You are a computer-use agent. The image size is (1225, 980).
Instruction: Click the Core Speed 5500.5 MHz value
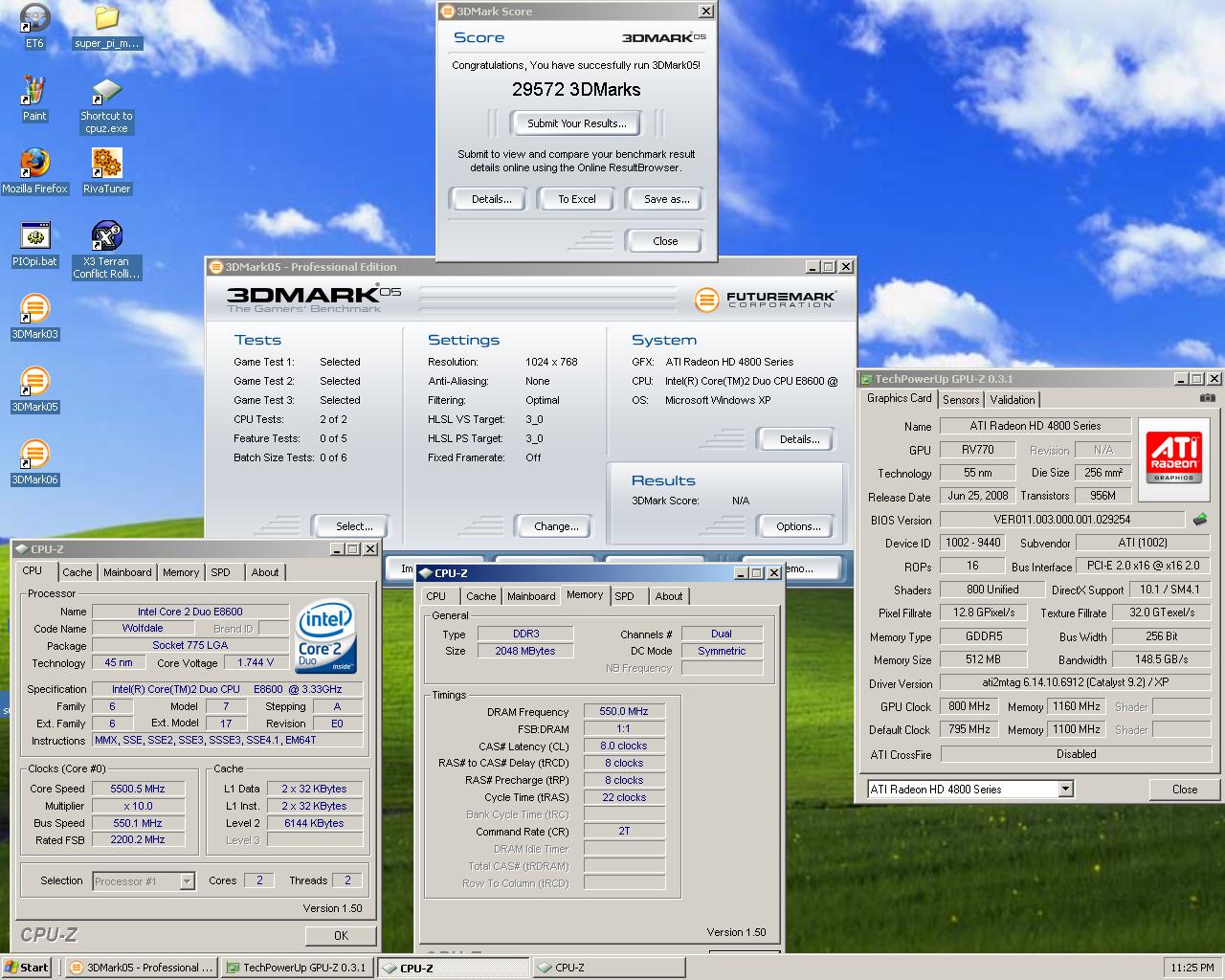[x=139, y=789]
